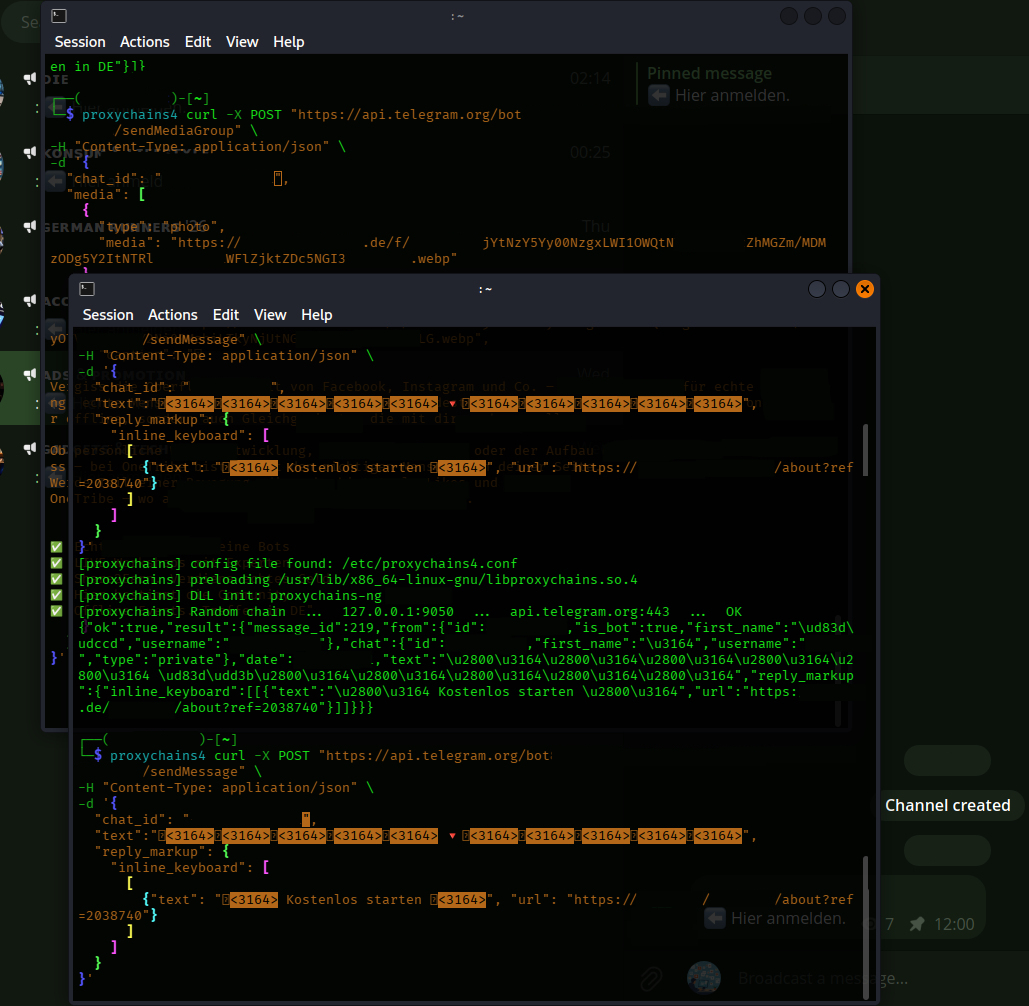Focus the Broadcast a message input field
Image resolution: width=1029 pixels, height=1006 pixels.
click(823, 978)
